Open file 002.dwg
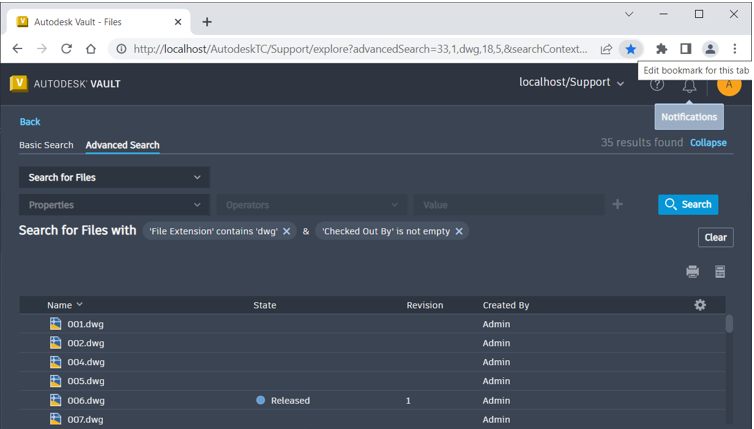 coord(86,343)
